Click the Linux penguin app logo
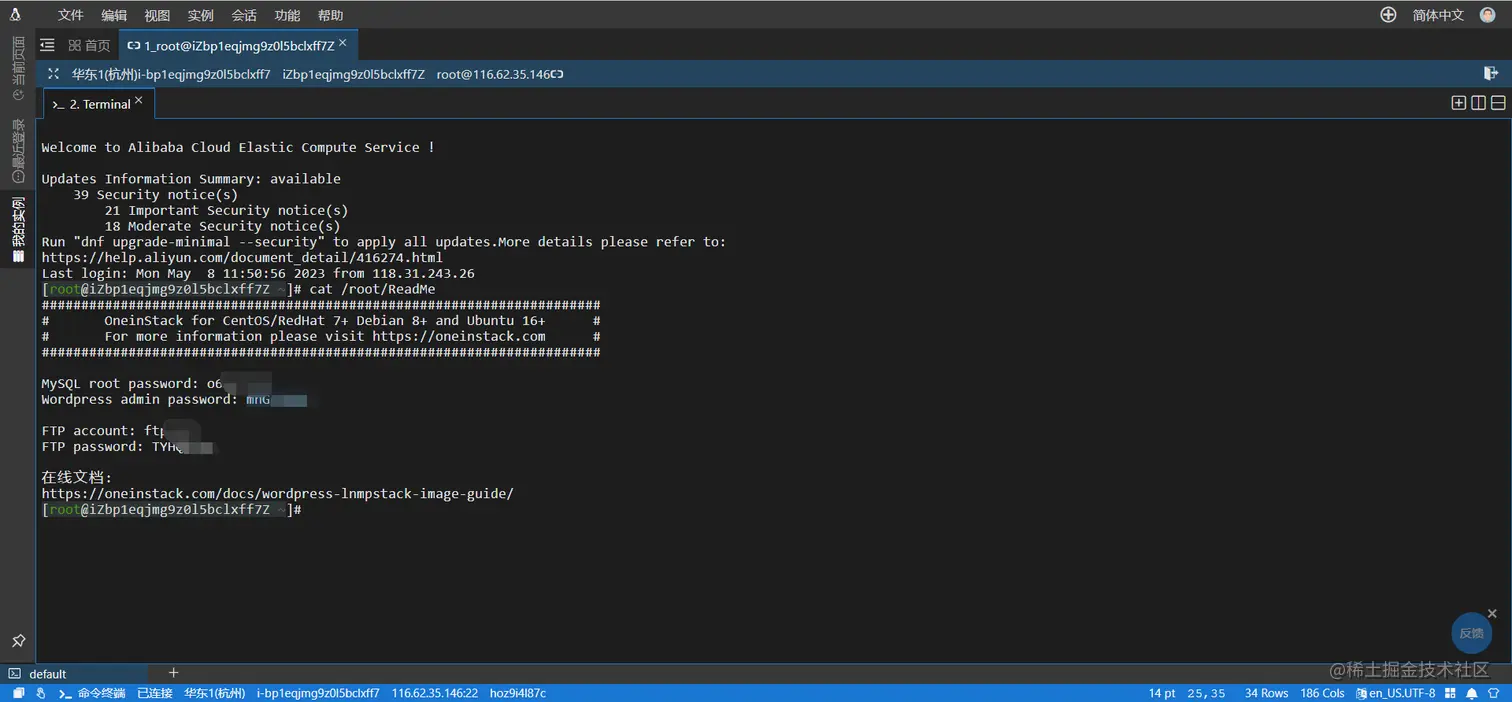 pos(16,14)
